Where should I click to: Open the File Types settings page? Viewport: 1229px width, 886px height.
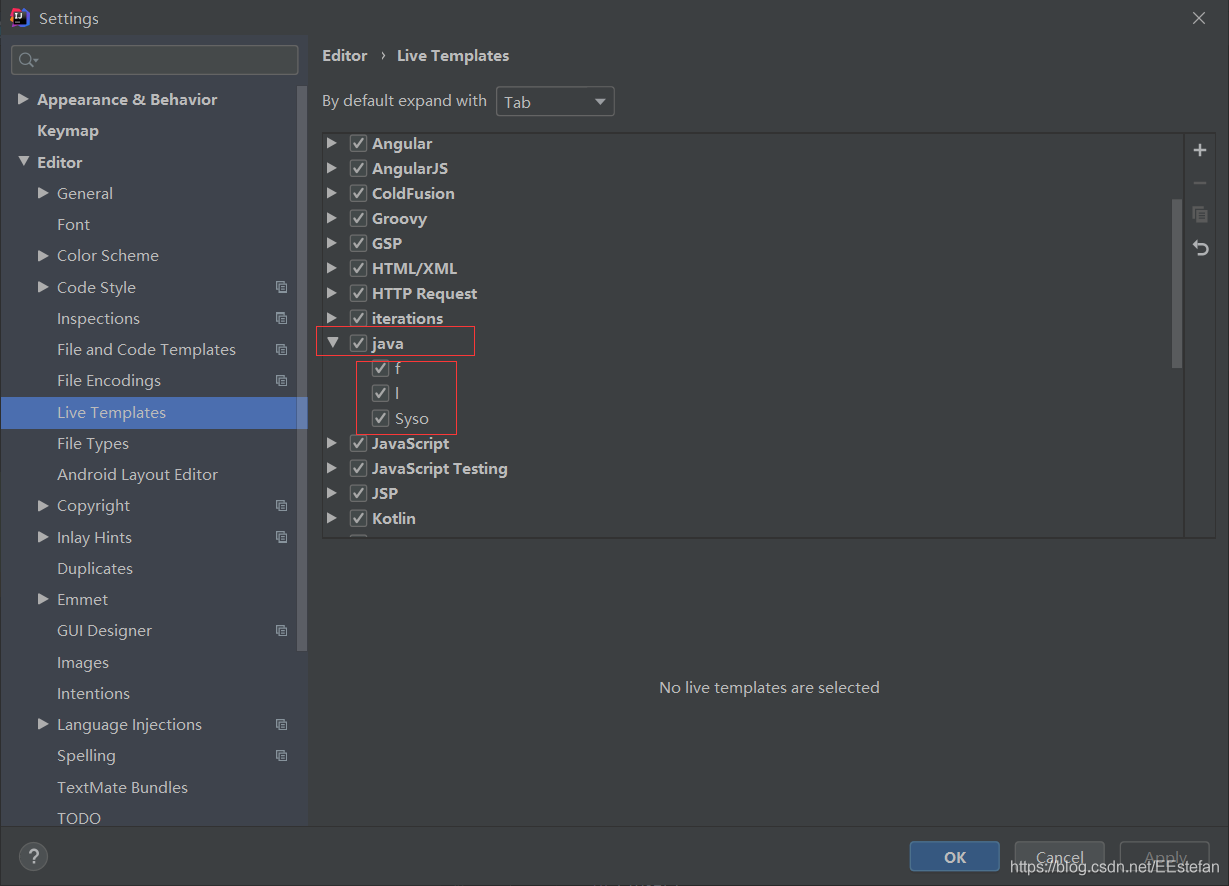click(93, 443)
